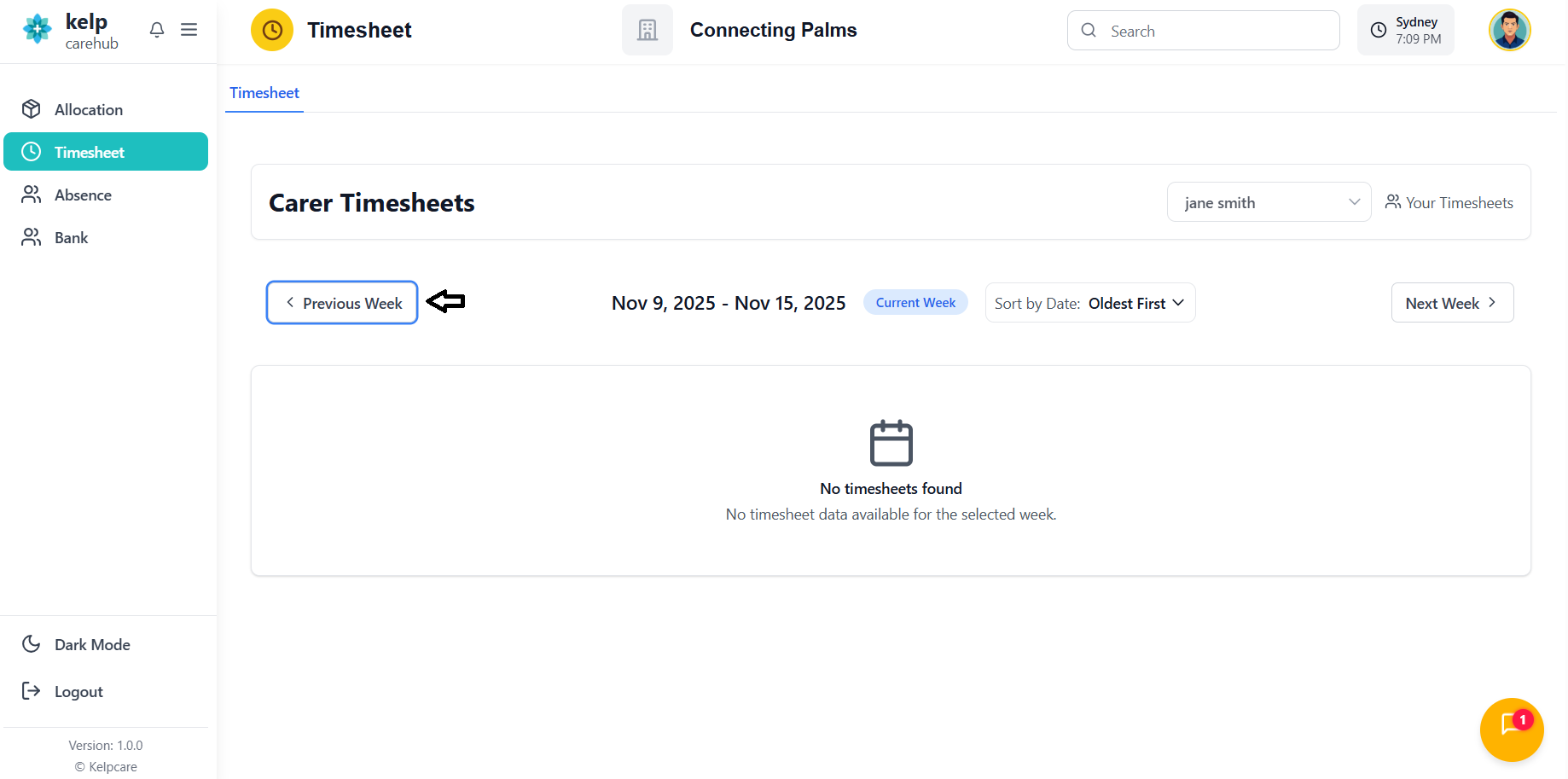Image resolution: width=1568 pixels, height=779 pixels.
Task: Open Allocation in the sidebar
Action: pyautogui.click(x=88, y=109)
